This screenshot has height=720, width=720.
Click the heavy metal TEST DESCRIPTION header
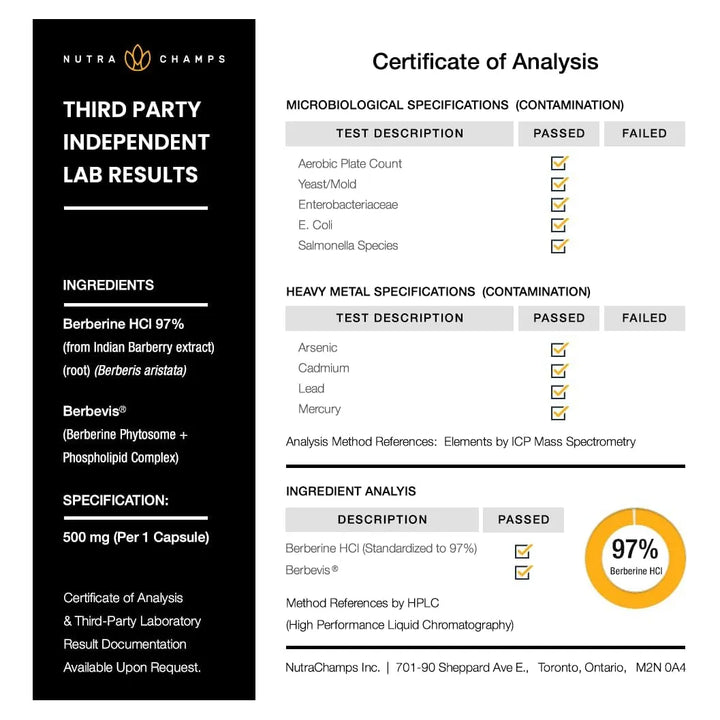coord(399,318)
